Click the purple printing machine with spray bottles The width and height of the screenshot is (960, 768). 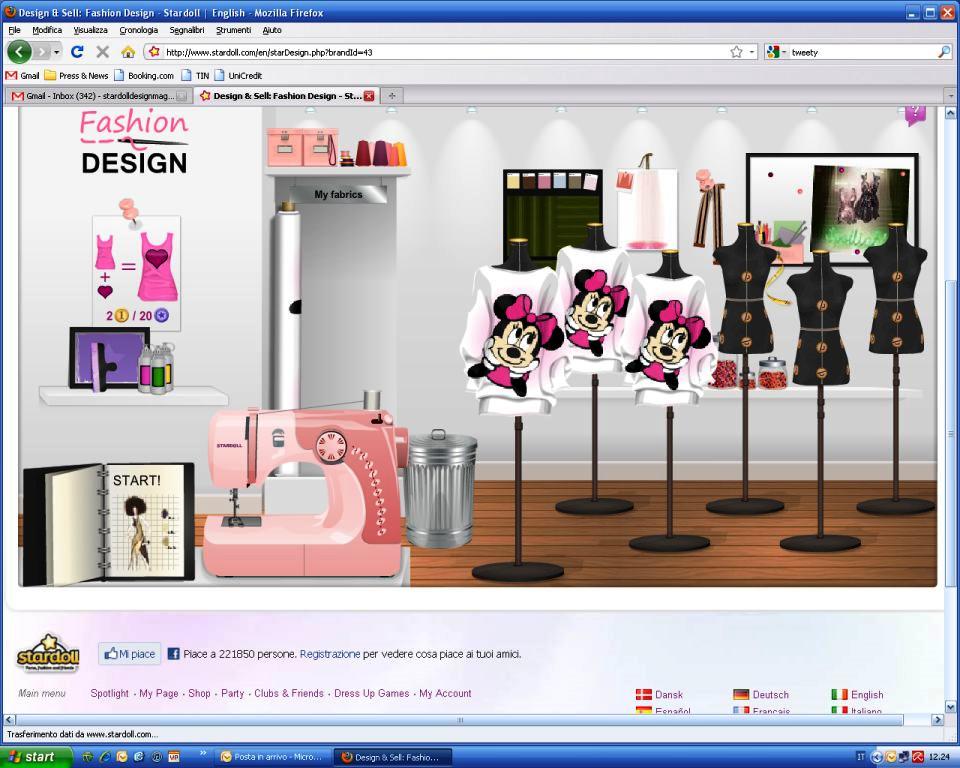coord(121,361)
